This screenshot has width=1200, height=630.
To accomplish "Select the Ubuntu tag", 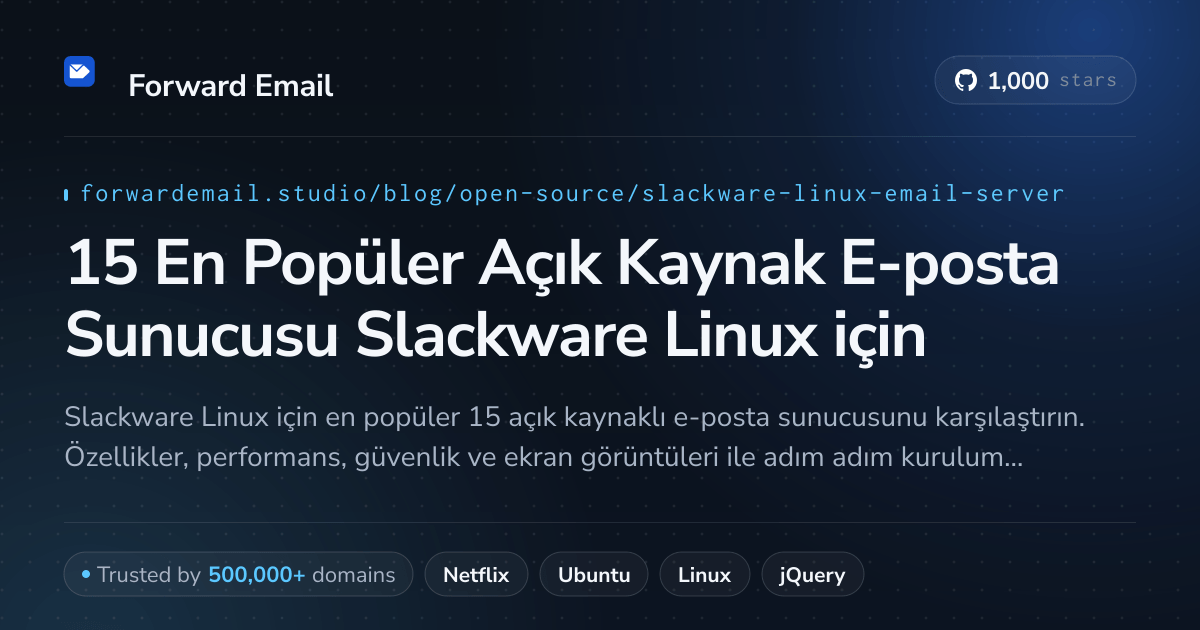I will coord(594,575).
